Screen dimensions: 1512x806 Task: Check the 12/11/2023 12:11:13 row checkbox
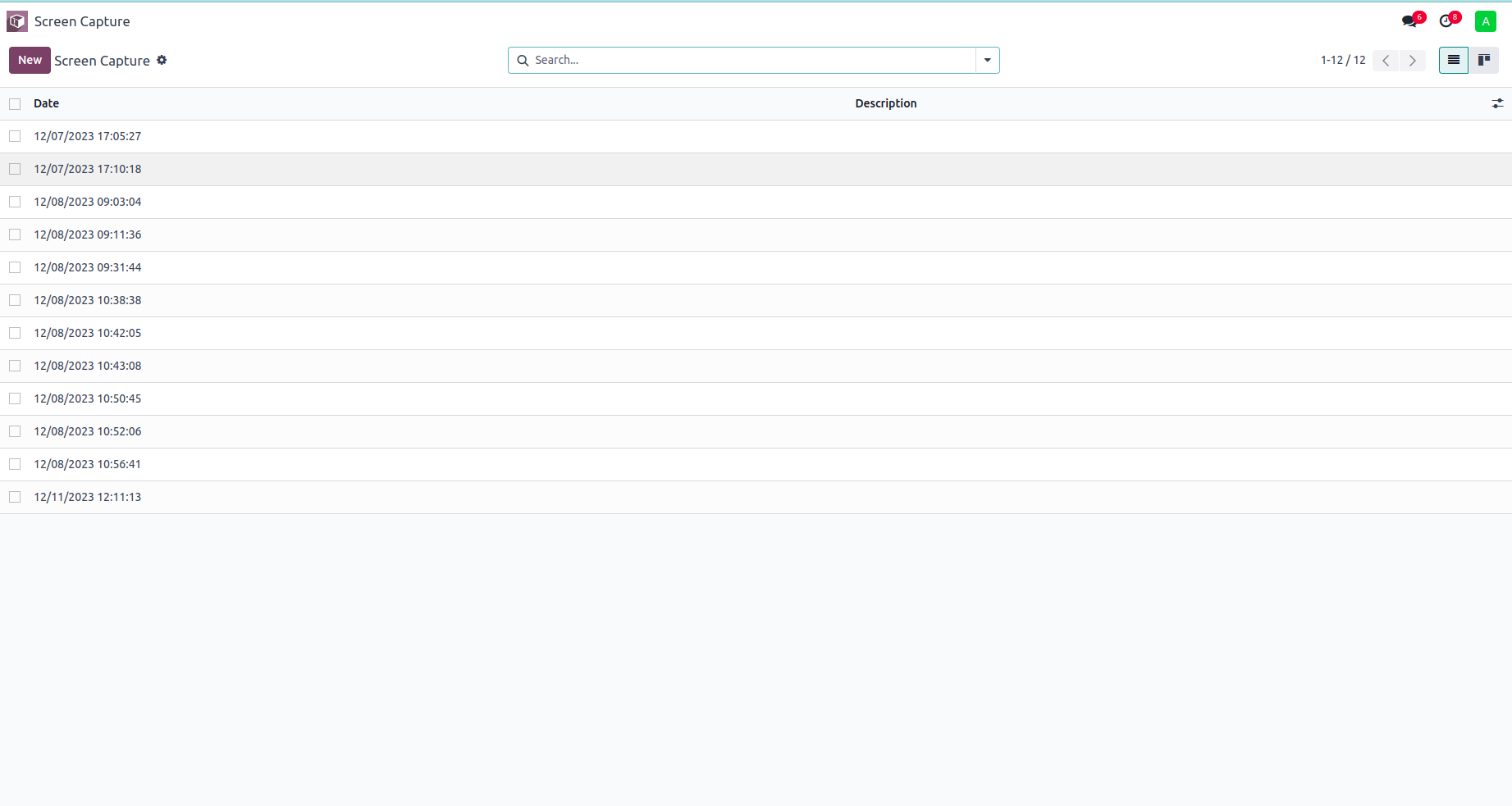pyautogui.click(x=15, y=497)
